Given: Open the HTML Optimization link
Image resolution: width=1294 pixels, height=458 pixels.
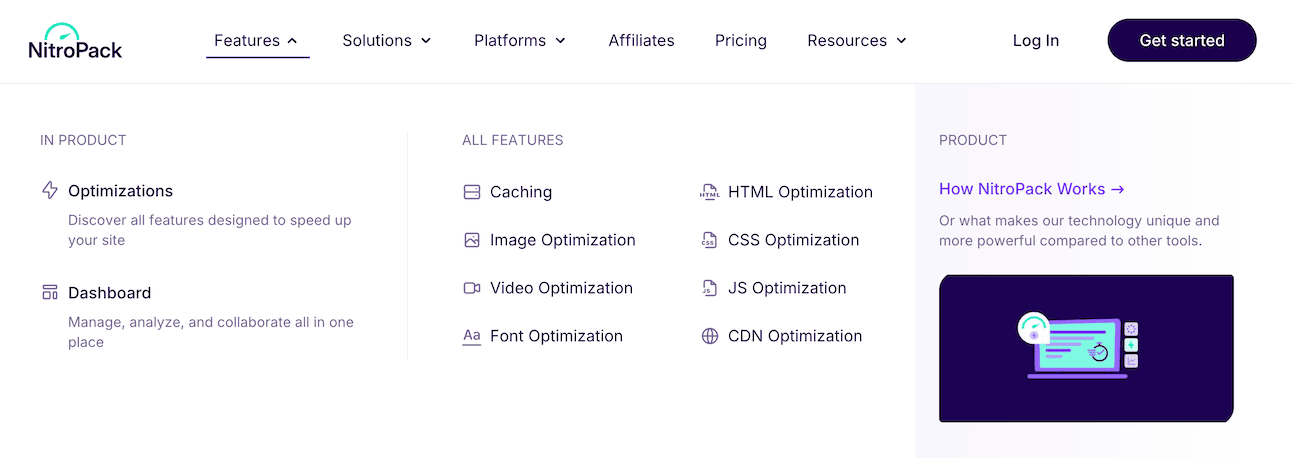Looking at the screenshot, I should pyautogui.click(x=800, y=192).
